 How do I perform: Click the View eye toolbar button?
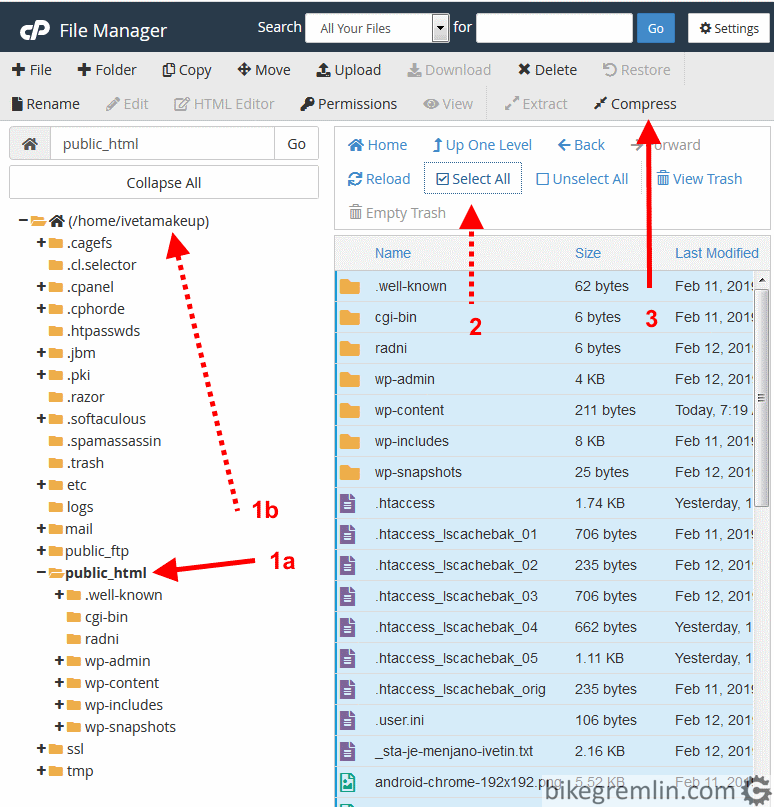click(x=448, y=104)
